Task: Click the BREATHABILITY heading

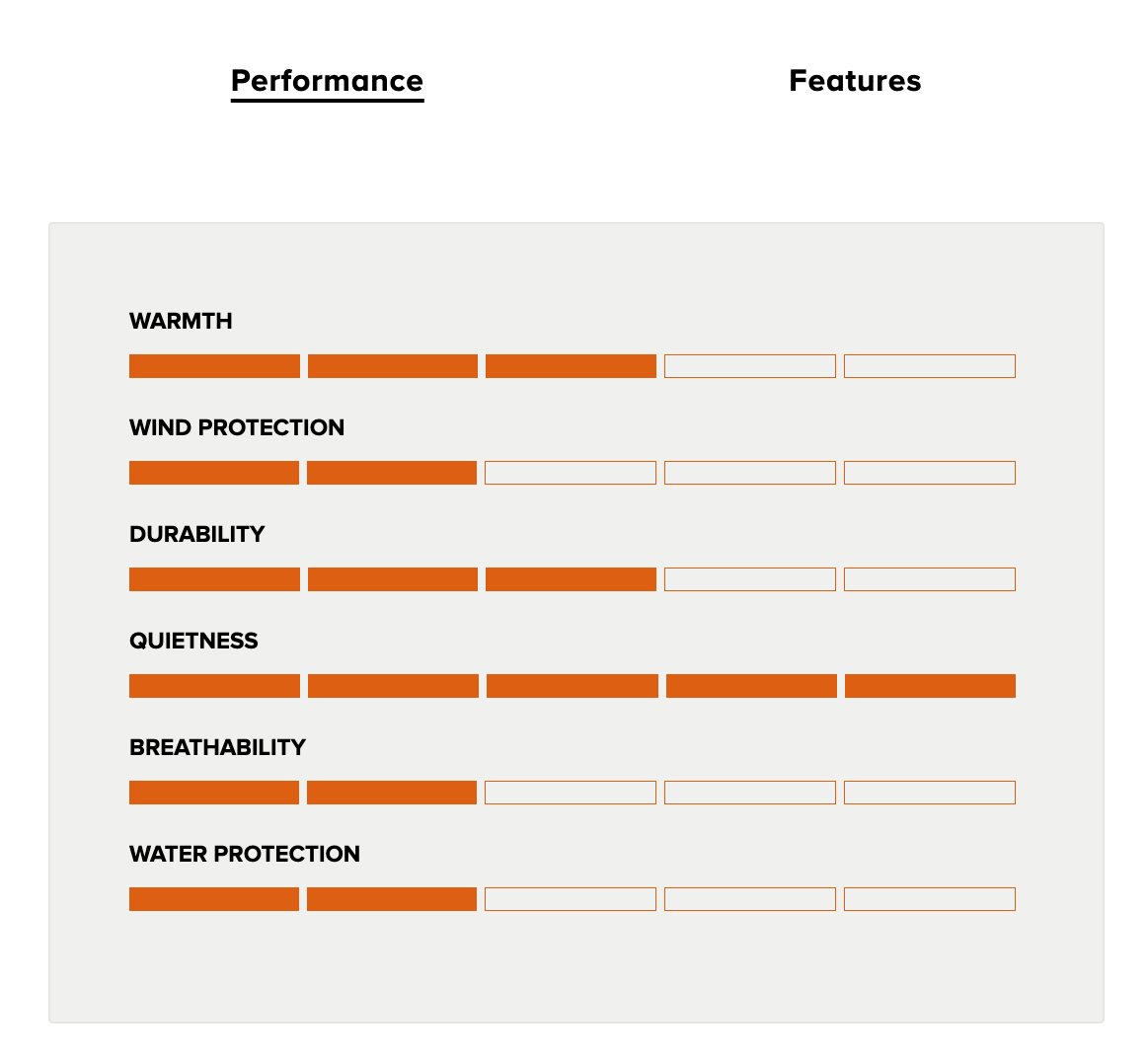Action: (217, 748)
